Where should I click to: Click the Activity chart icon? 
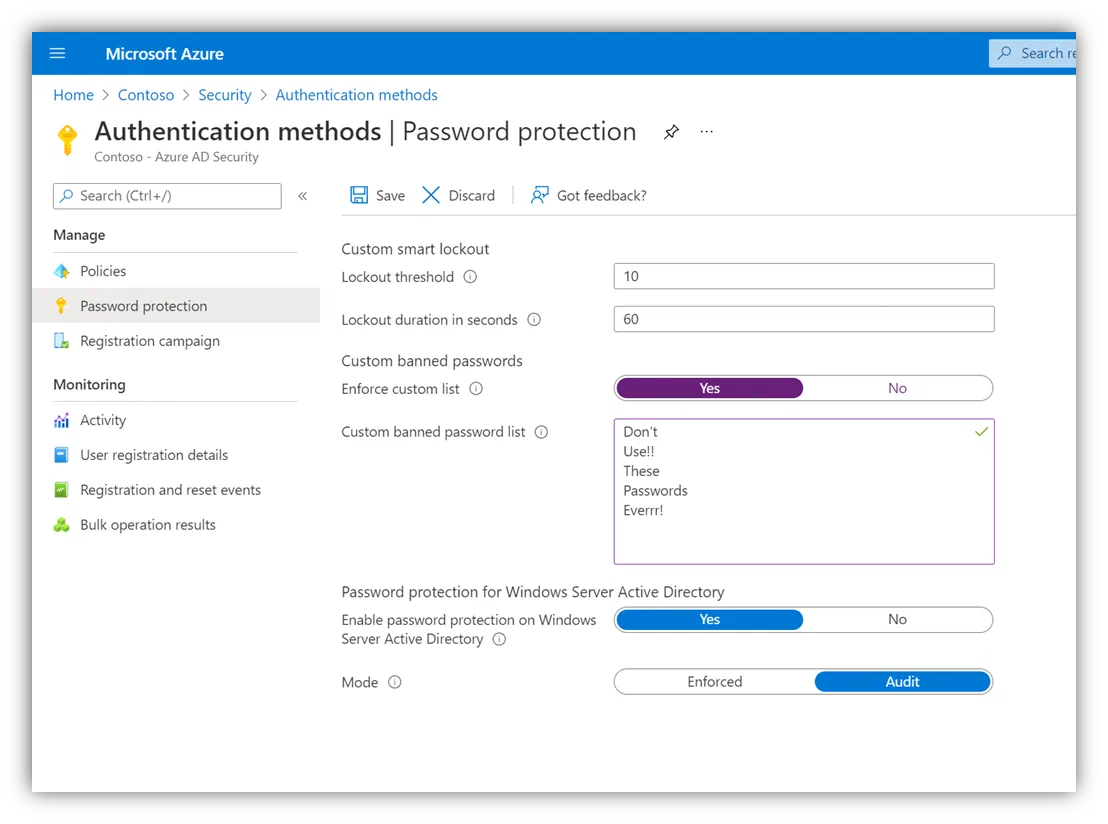[x=61, y=420]
